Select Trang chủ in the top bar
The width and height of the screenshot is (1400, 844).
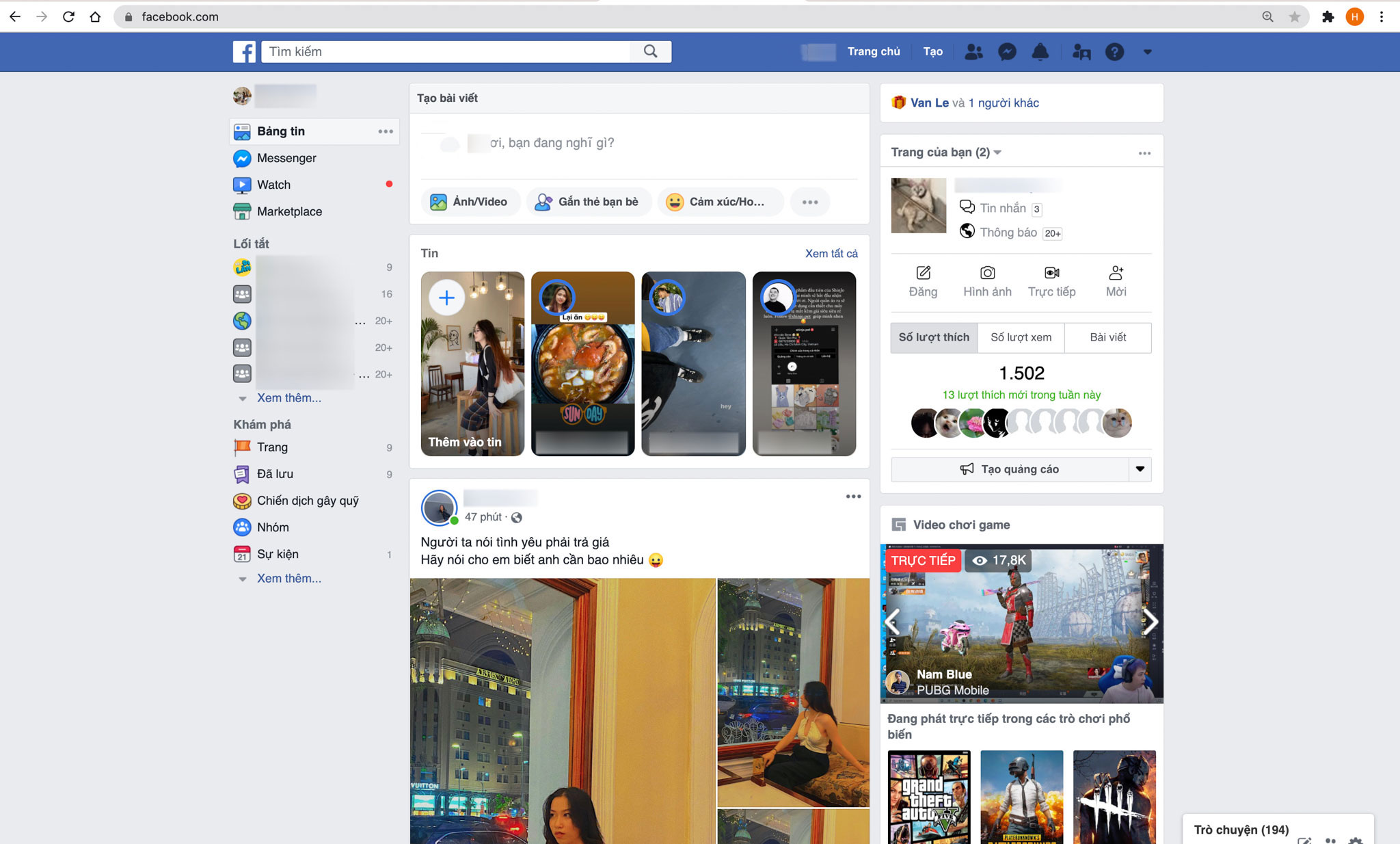[873, 51]
